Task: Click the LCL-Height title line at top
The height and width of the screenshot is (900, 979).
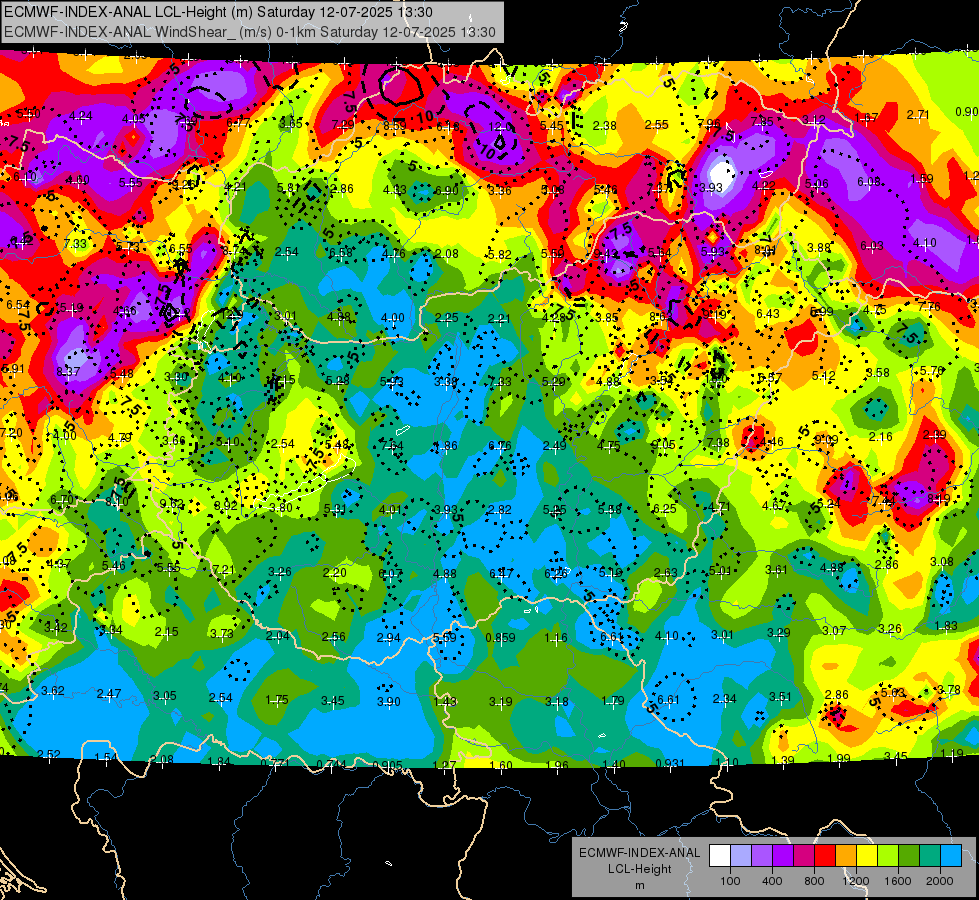Action: (x=218, y=12)
